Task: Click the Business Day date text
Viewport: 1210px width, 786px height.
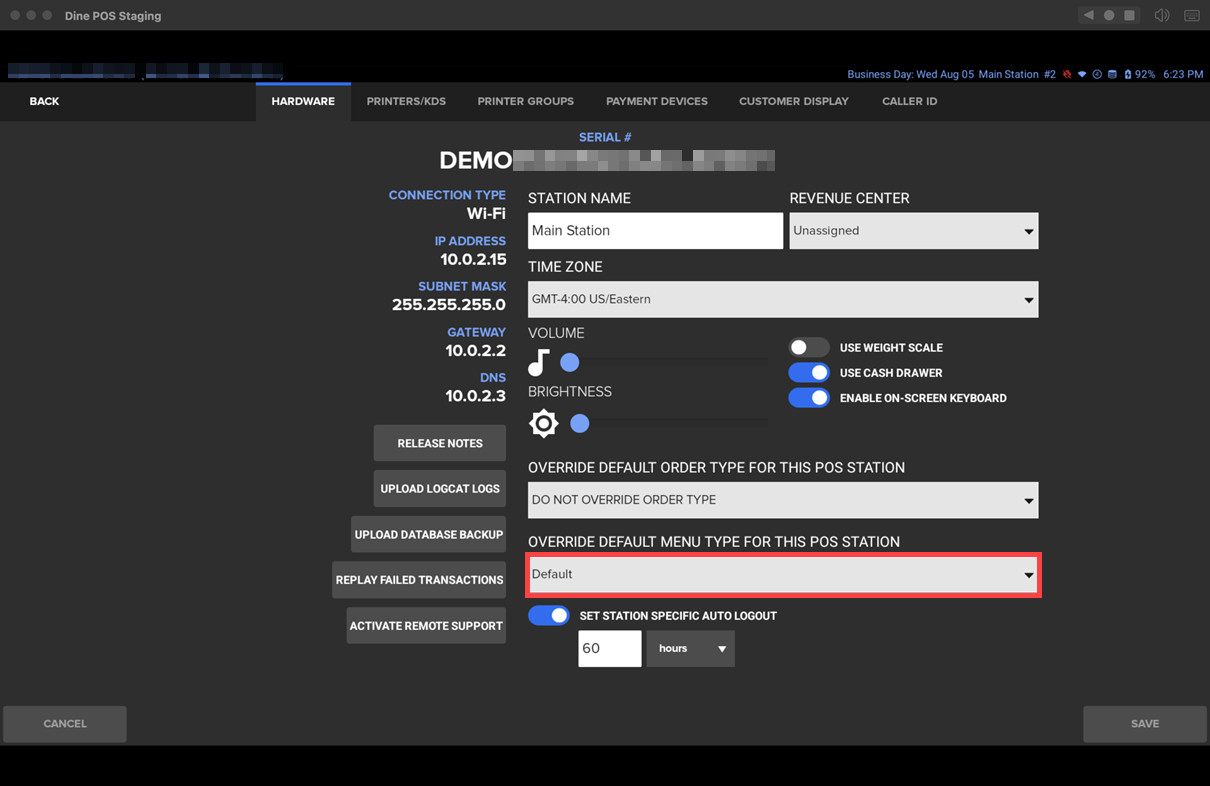Action: coord(911,74)
